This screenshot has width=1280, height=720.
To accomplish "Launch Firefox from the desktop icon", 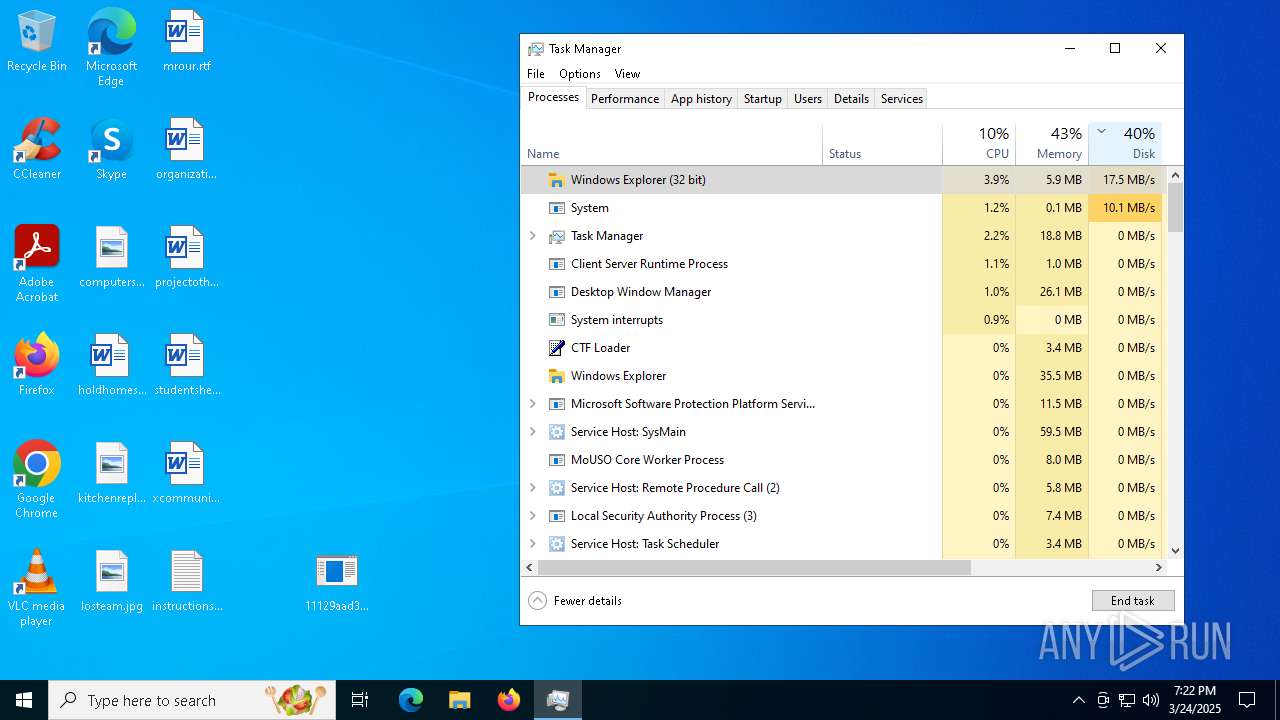I will (37, 366).
